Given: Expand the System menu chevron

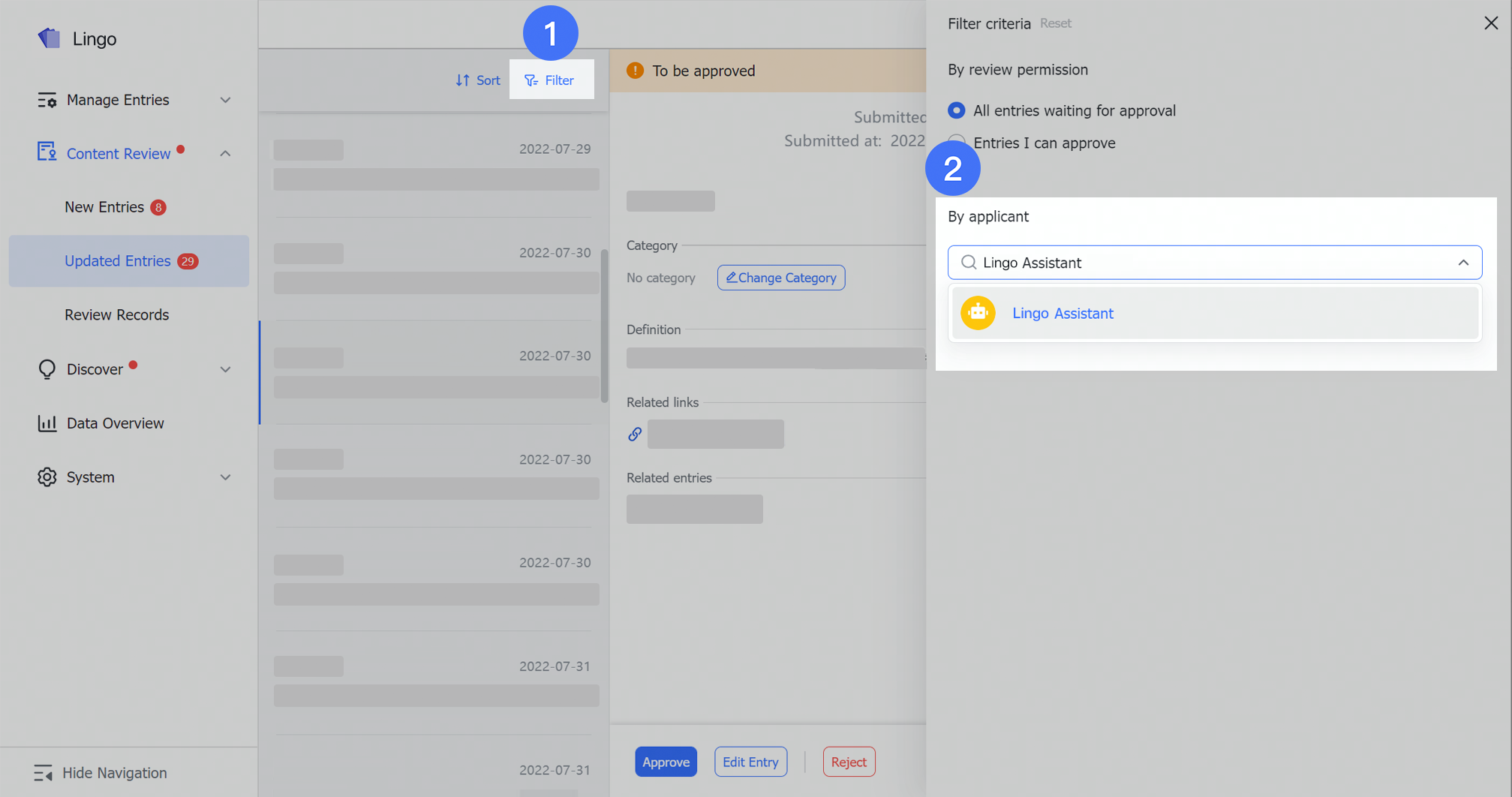Looking at the screenshot, I should (225, 477).
